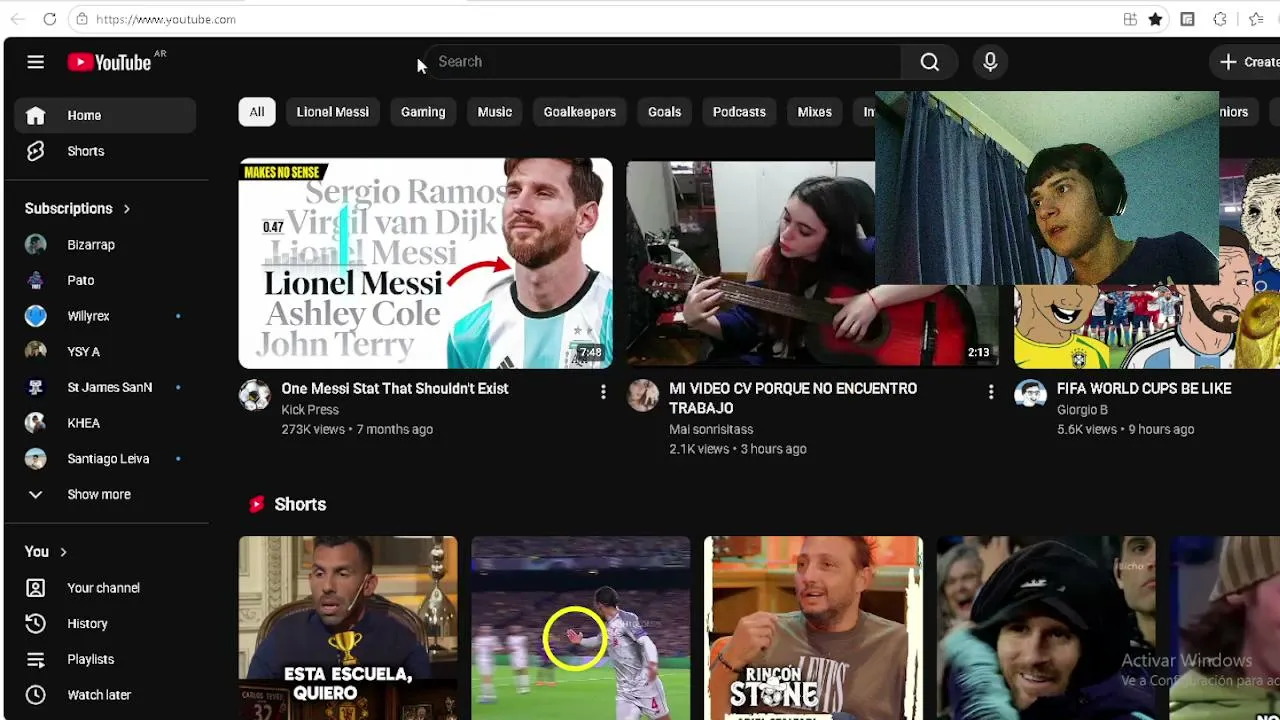
Task: Click the YSY A channel avatar
Action: [35, 351]
